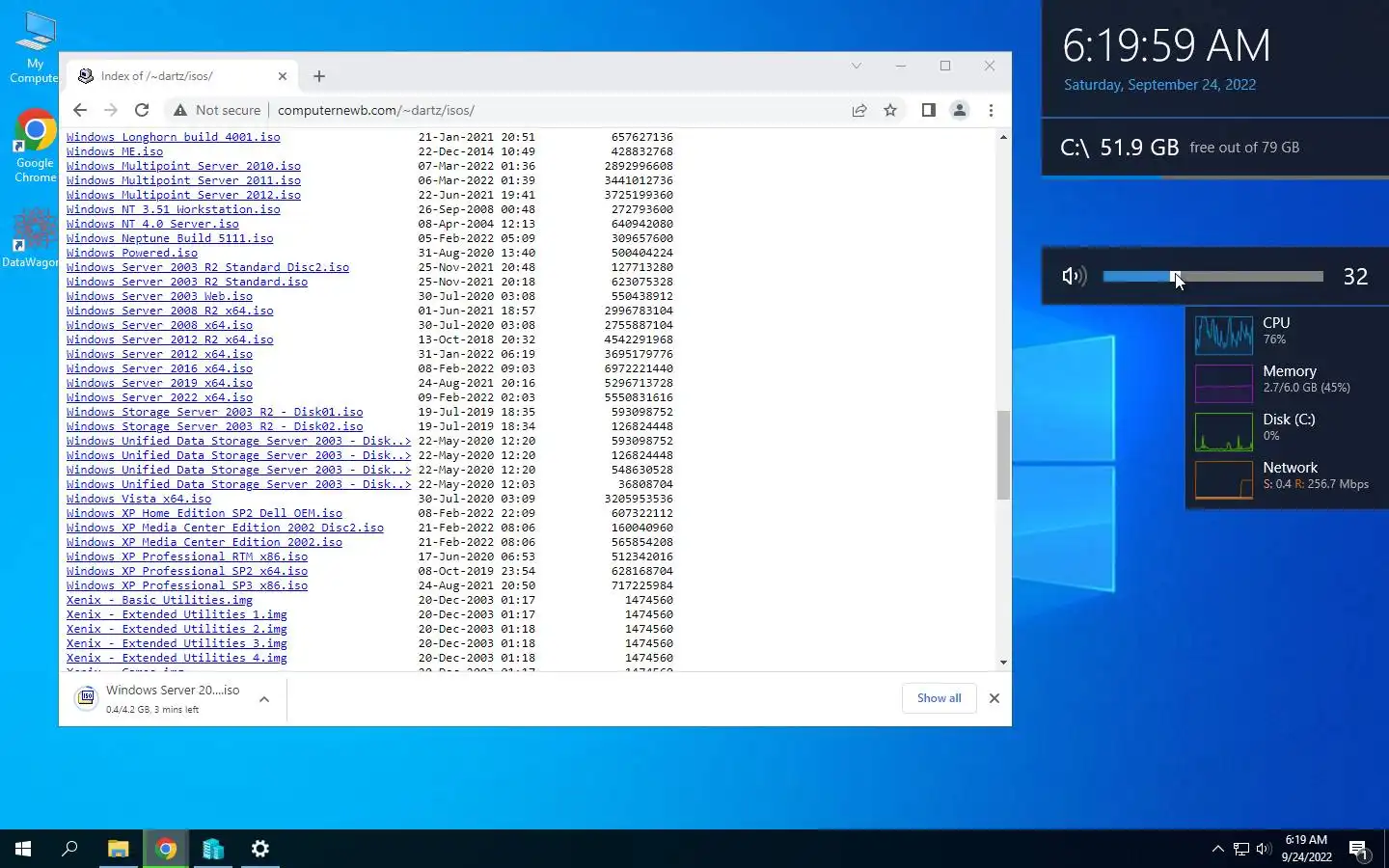Screen dimensions: 1389x868
Task: Close the downloads bar
Action: point(994,698)
